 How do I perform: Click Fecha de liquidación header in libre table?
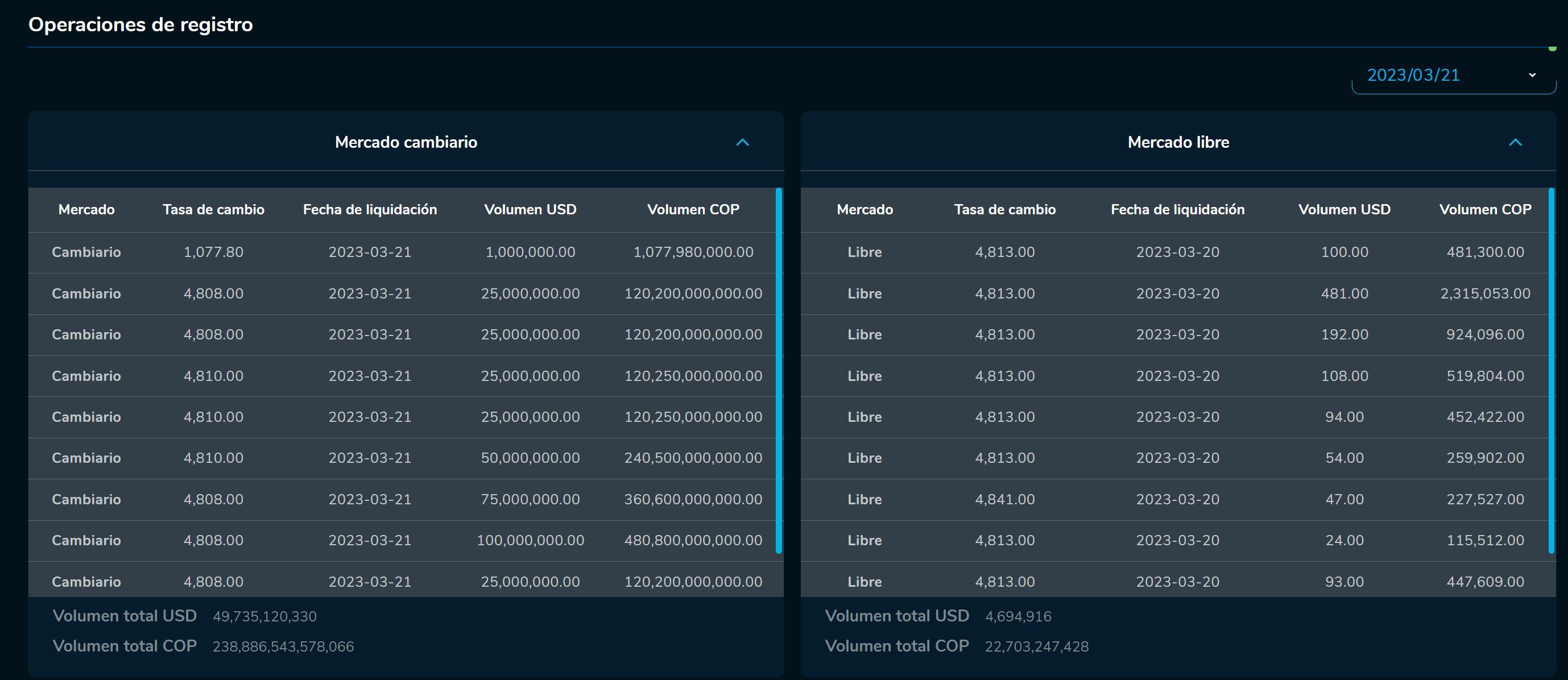[1177, 209]
